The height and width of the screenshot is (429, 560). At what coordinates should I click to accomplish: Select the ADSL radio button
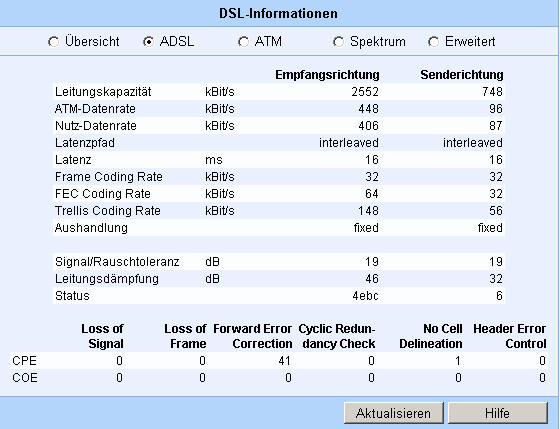(148, 42)
